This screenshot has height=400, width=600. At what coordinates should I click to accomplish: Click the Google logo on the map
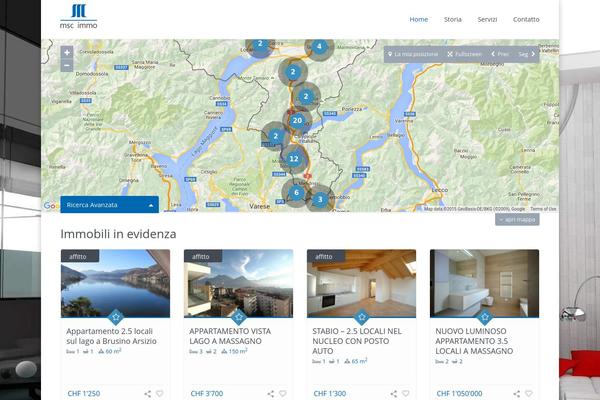tap(51, 206)
